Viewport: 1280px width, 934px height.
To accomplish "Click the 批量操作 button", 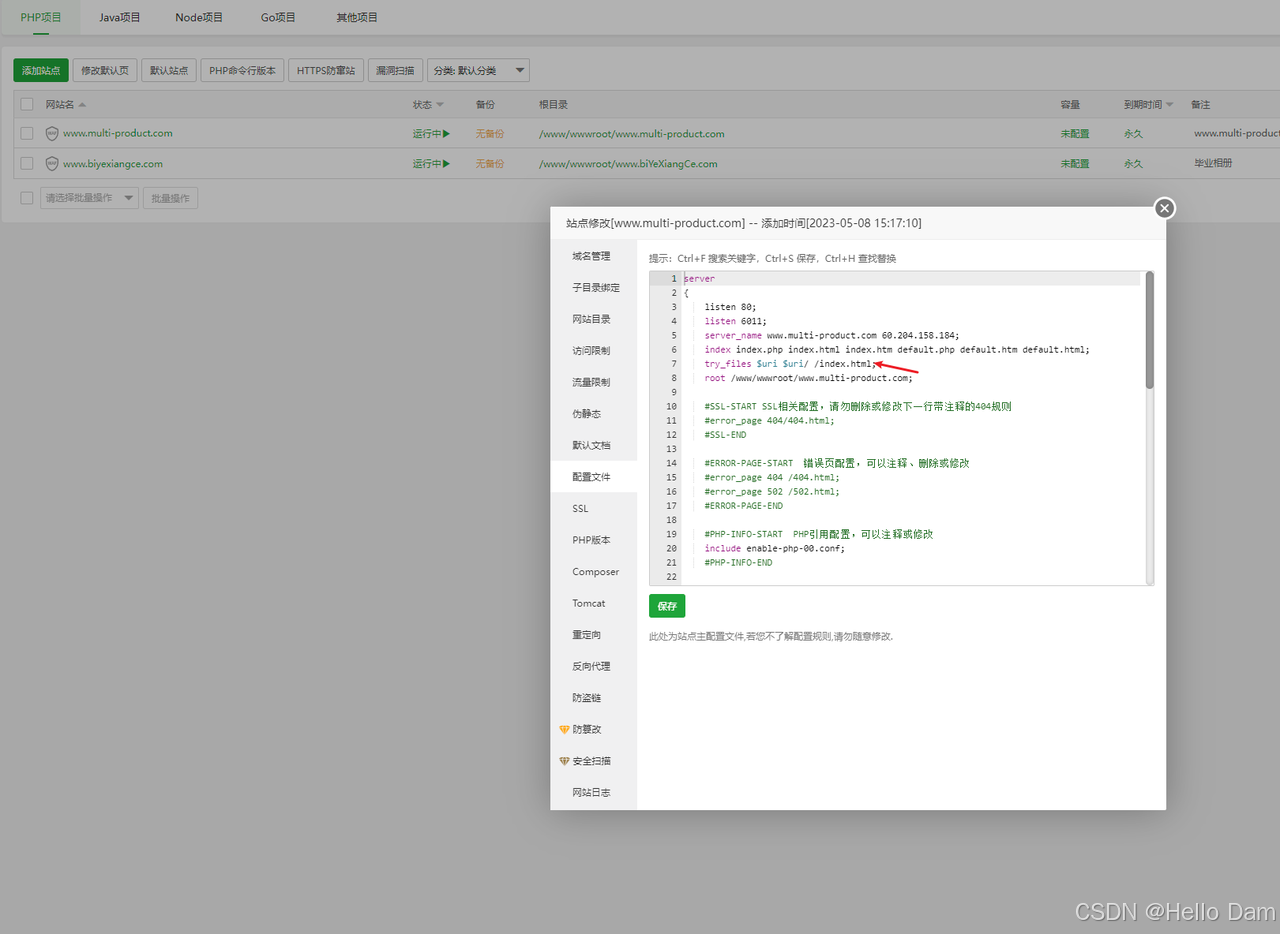I will pos(170,198).
